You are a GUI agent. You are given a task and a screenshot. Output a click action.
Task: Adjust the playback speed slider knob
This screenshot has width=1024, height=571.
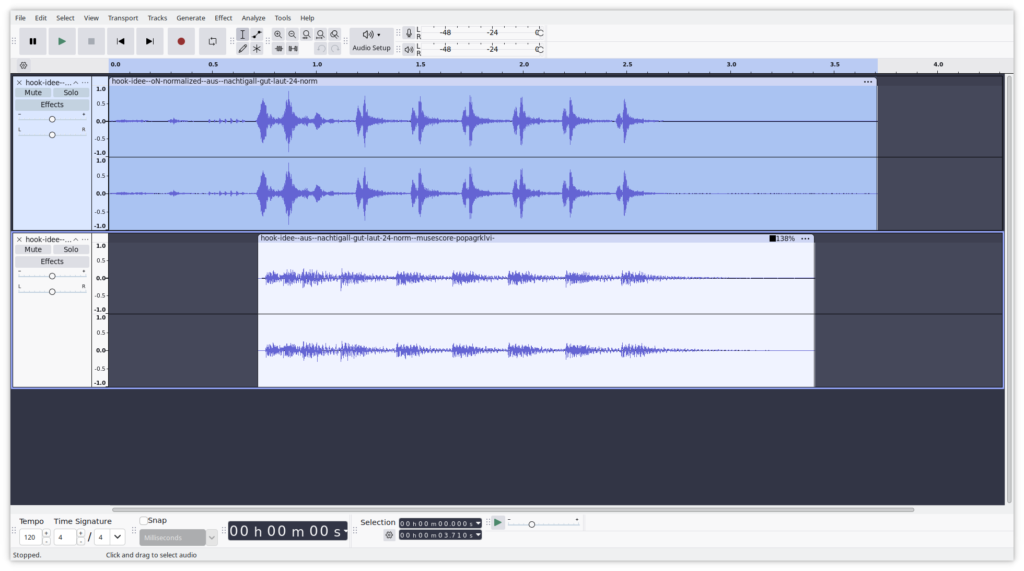point(532,525)
